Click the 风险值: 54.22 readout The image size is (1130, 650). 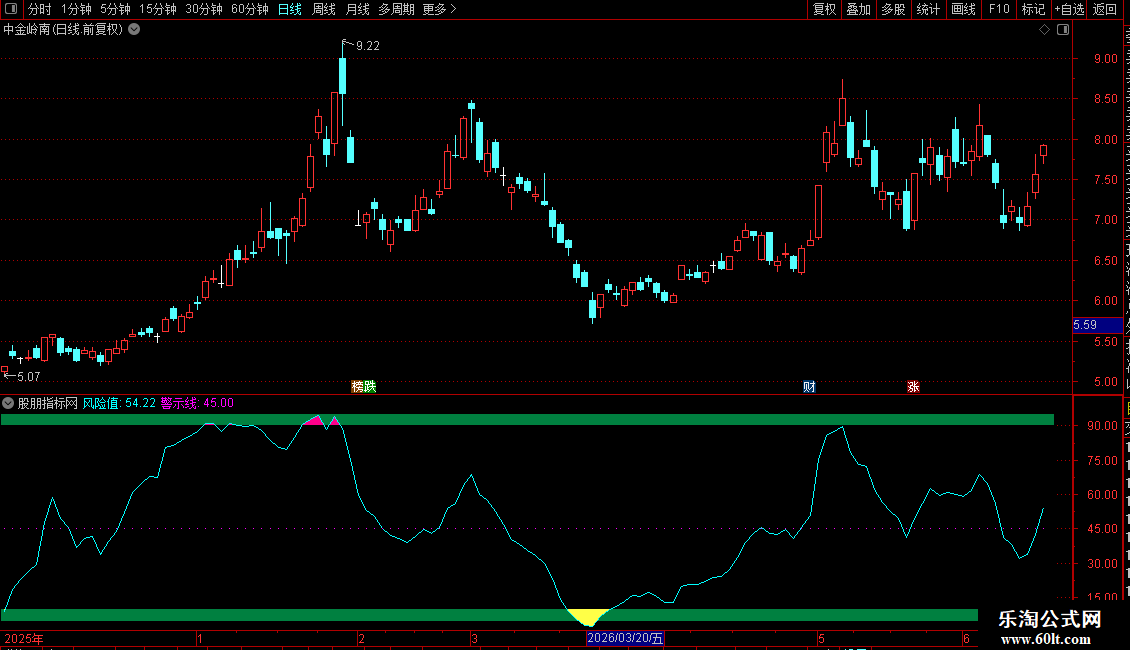point(119,403)
